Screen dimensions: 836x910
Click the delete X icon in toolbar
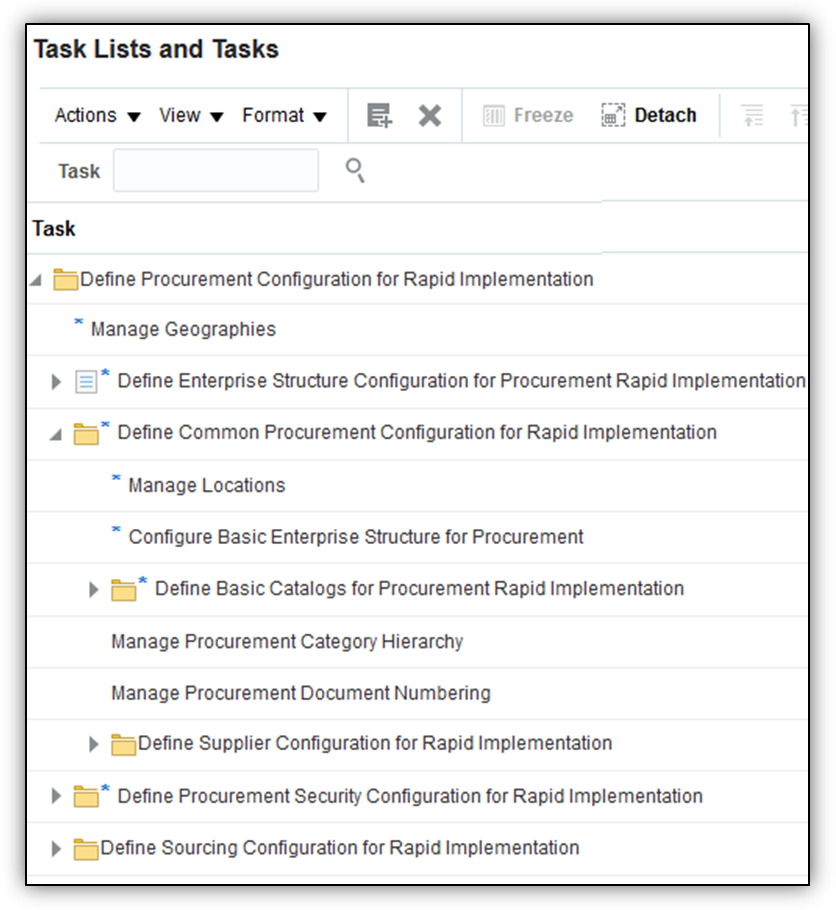(430, 116)
